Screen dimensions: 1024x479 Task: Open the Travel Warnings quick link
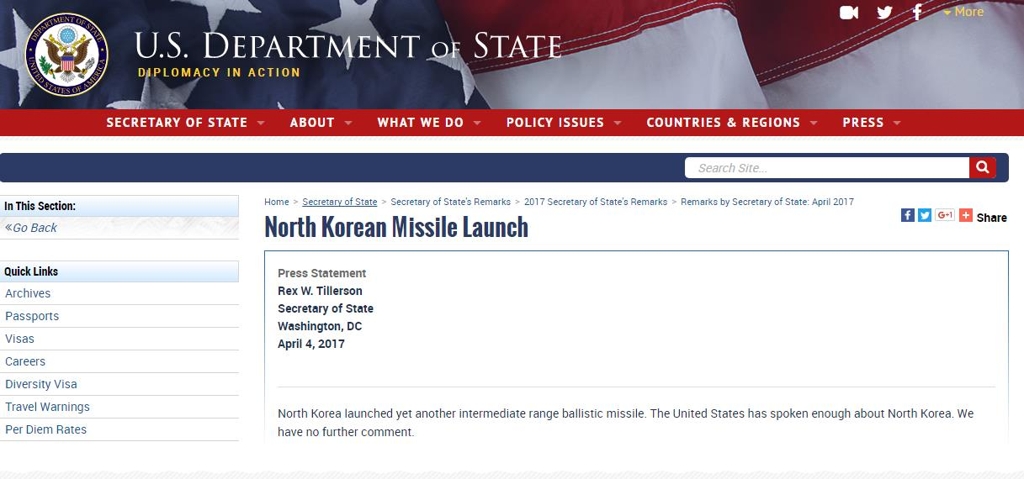tap(47, 406)
